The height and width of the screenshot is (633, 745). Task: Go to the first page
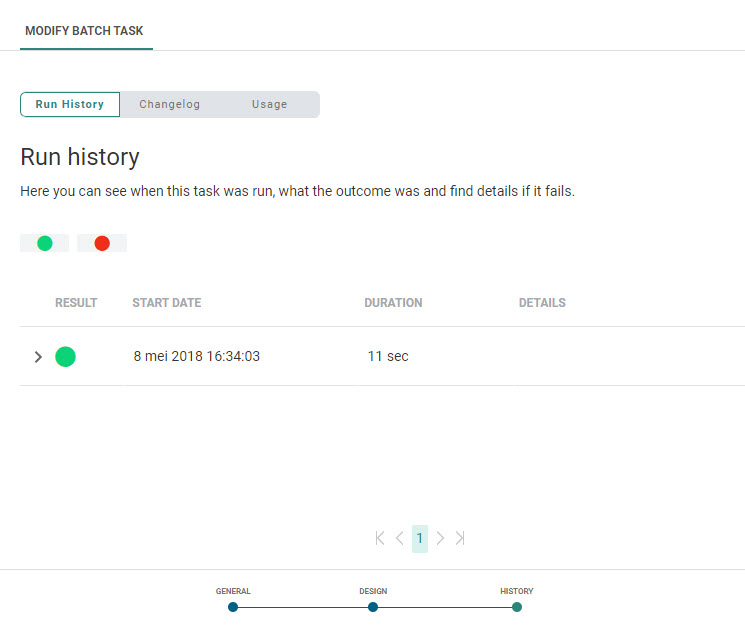pos(380,538)
